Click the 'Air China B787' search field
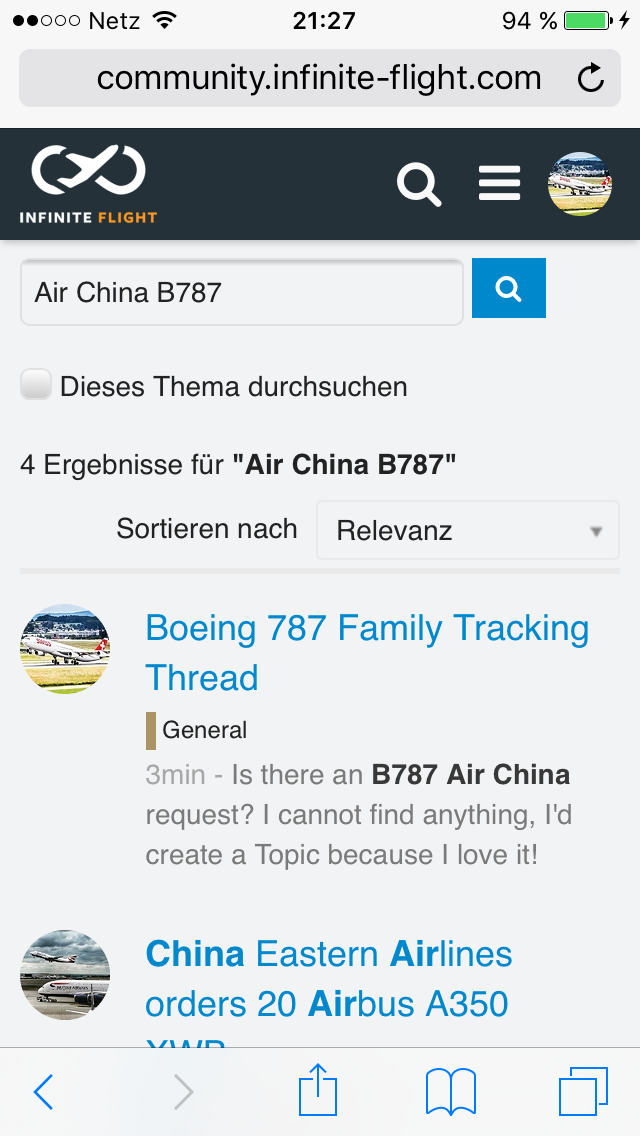The height and width of the screenshot is (1136, 640). pyautogui.click(x=241, y=292)
